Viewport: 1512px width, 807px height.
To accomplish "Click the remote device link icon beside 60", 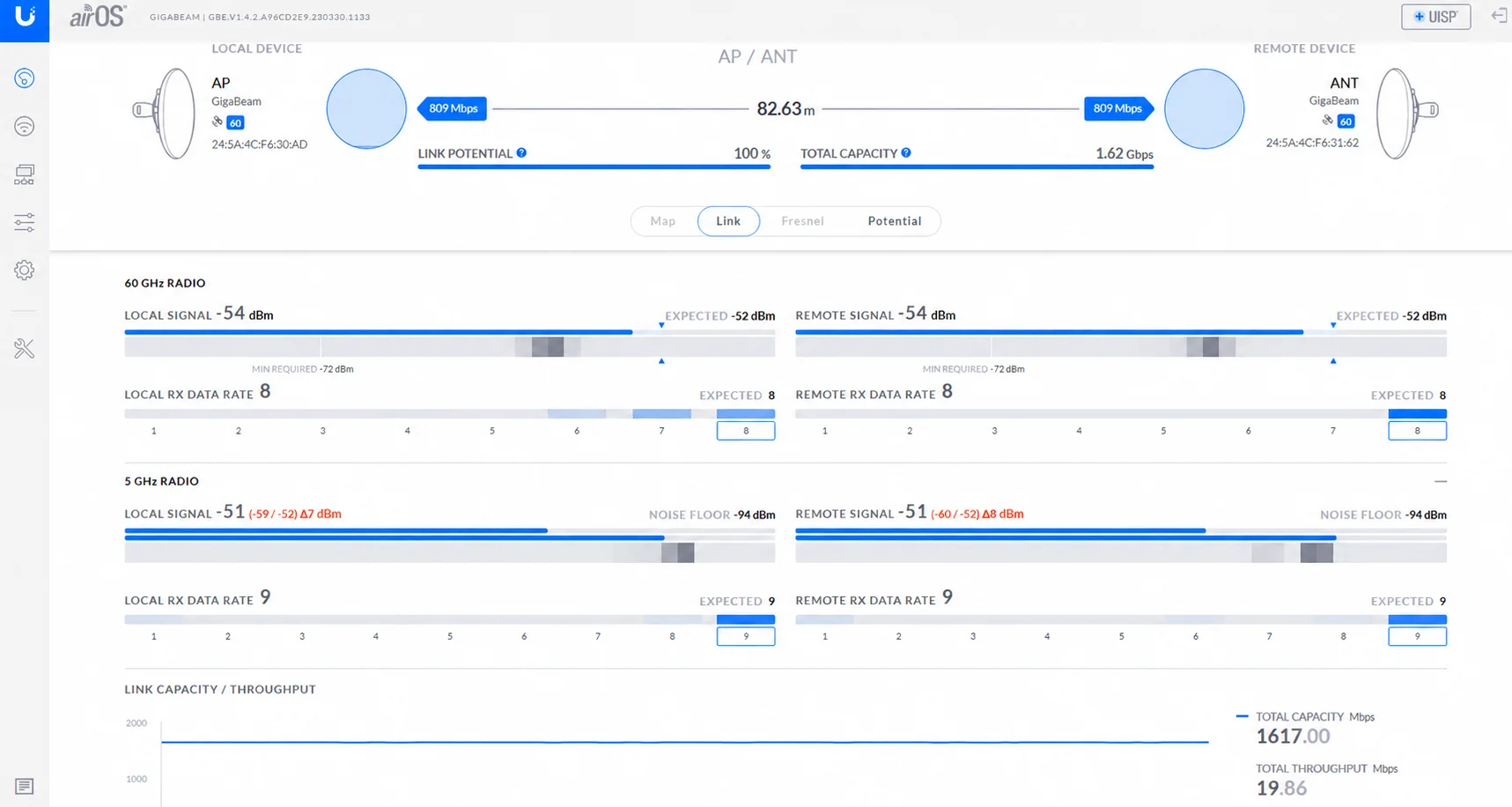I will click(x=1327, y=120).
